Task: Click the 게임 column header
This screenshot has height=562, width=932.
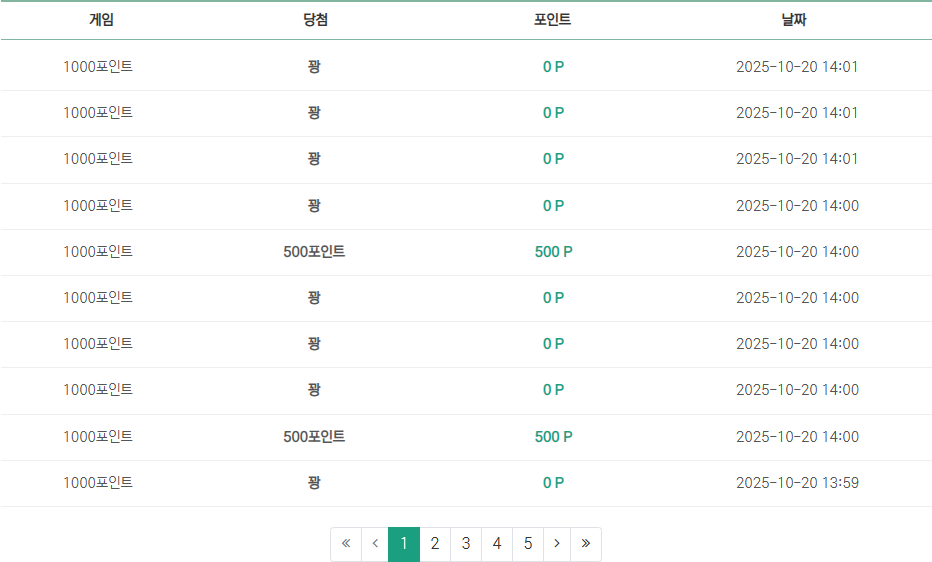Action: (x=102, y=20)
